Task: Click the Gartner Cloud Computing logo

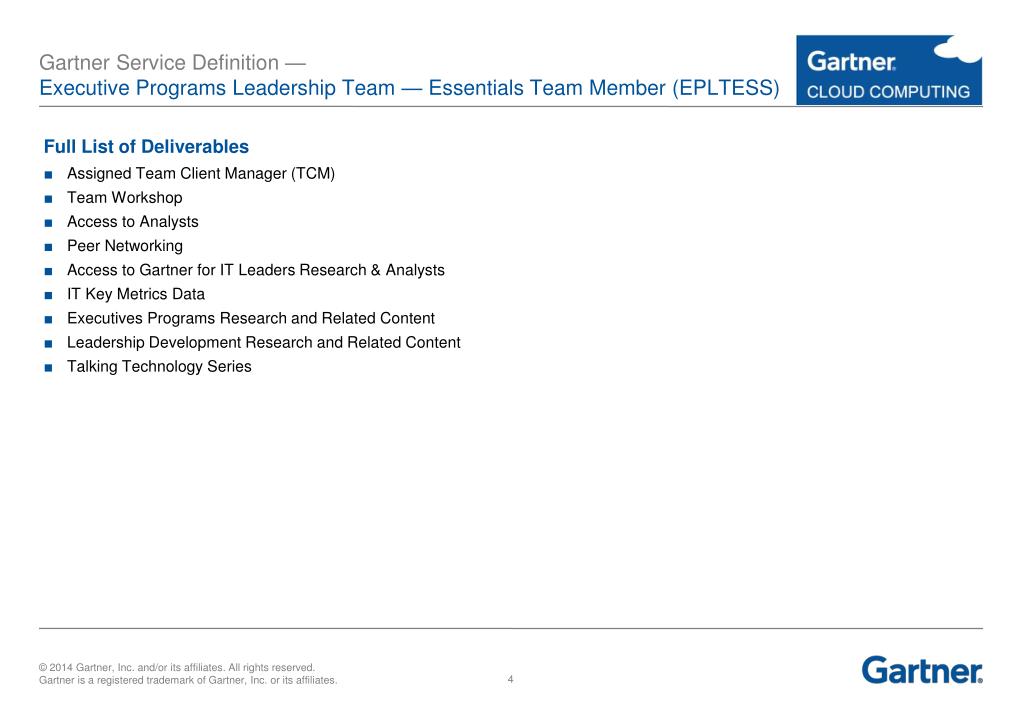Action: 889,70
